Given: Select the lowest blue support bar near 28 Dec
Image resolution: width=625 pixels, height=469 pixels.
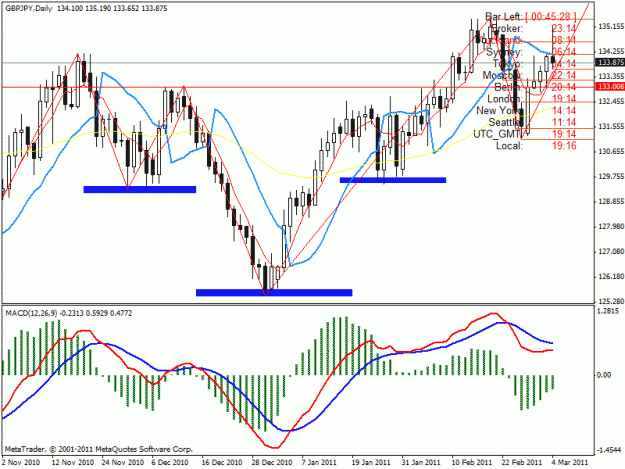Looking at the screenshot, I should [274, 292].
